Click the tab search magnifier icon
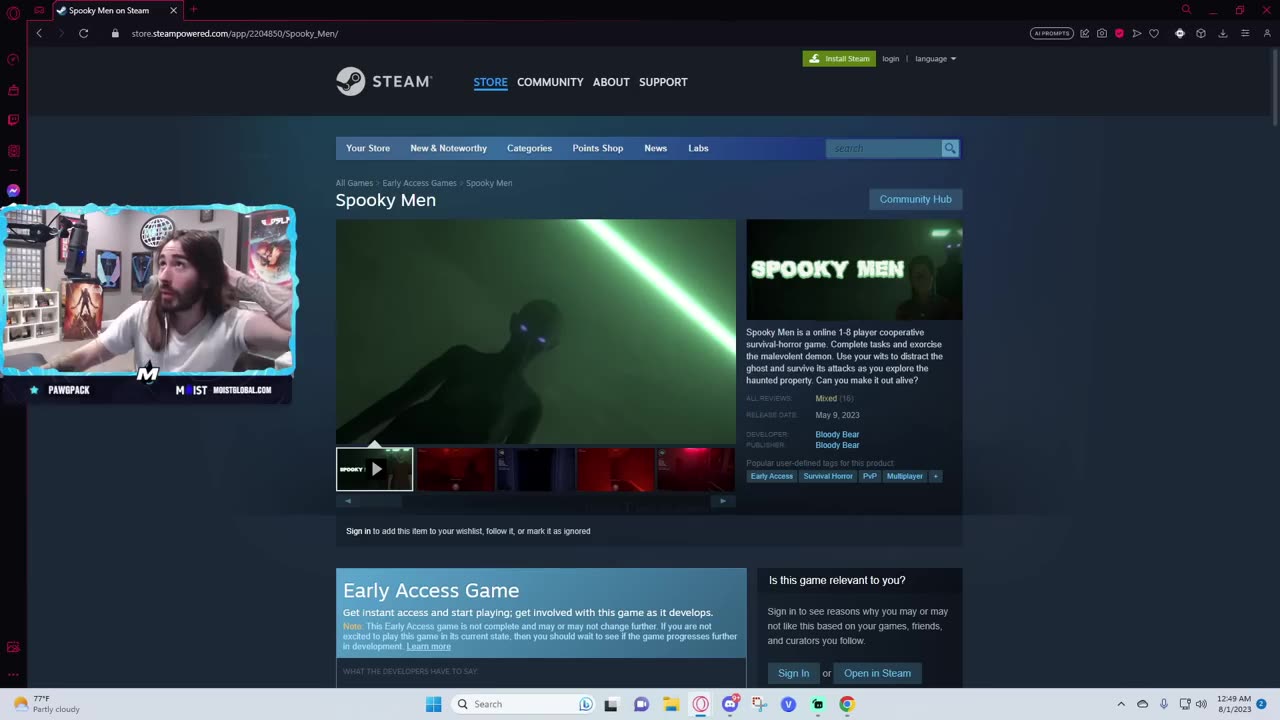The image size is (1280, 720). (1186, 10)
